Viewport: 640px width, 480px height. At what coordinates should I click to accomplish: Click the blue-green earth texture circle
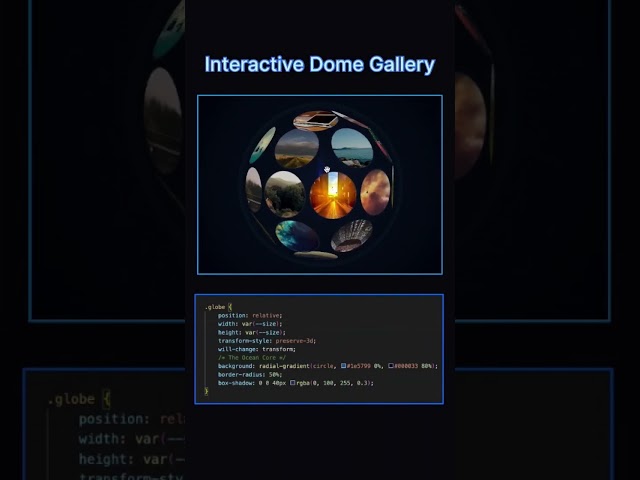(x=297, y=236)
